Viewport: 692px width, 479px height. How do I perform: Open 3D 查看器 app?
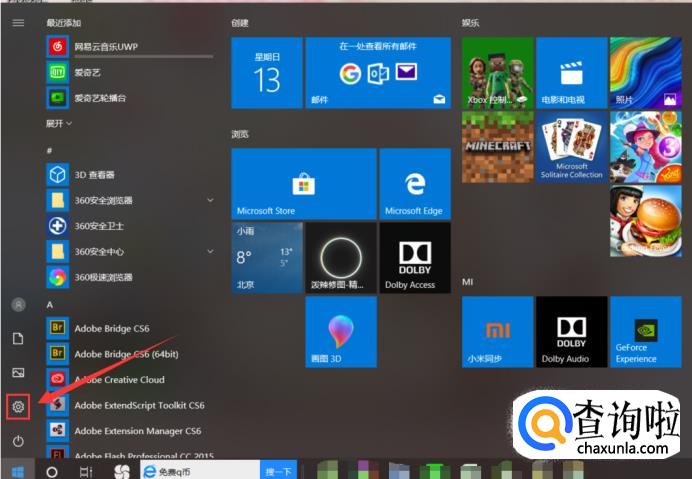point(130,175)
